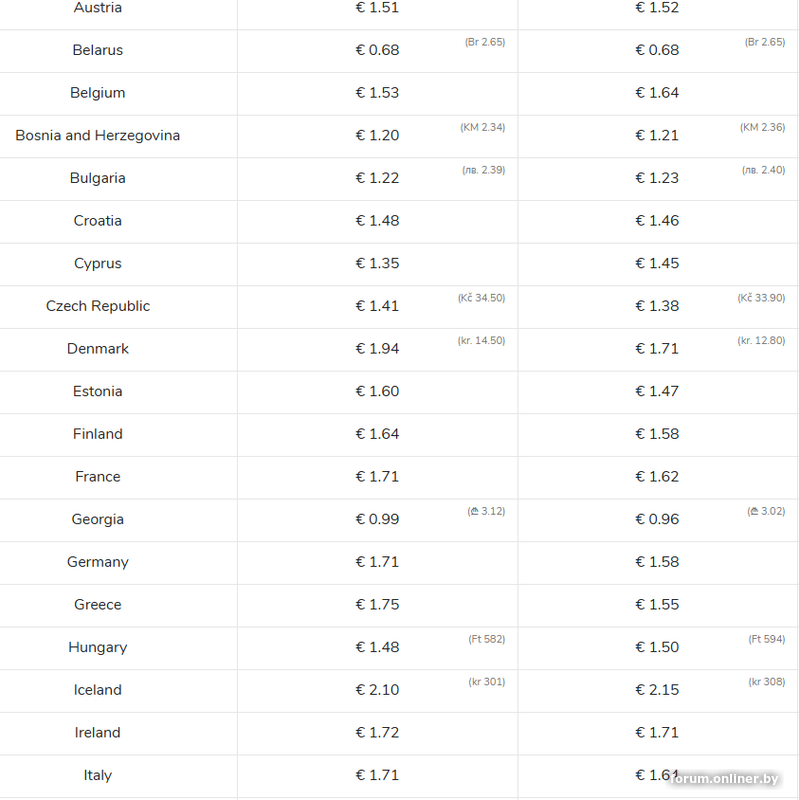This screenshot has height=800, width=799.
Task: Select Croatia's € 1.46 price
Action: point(657,221)
